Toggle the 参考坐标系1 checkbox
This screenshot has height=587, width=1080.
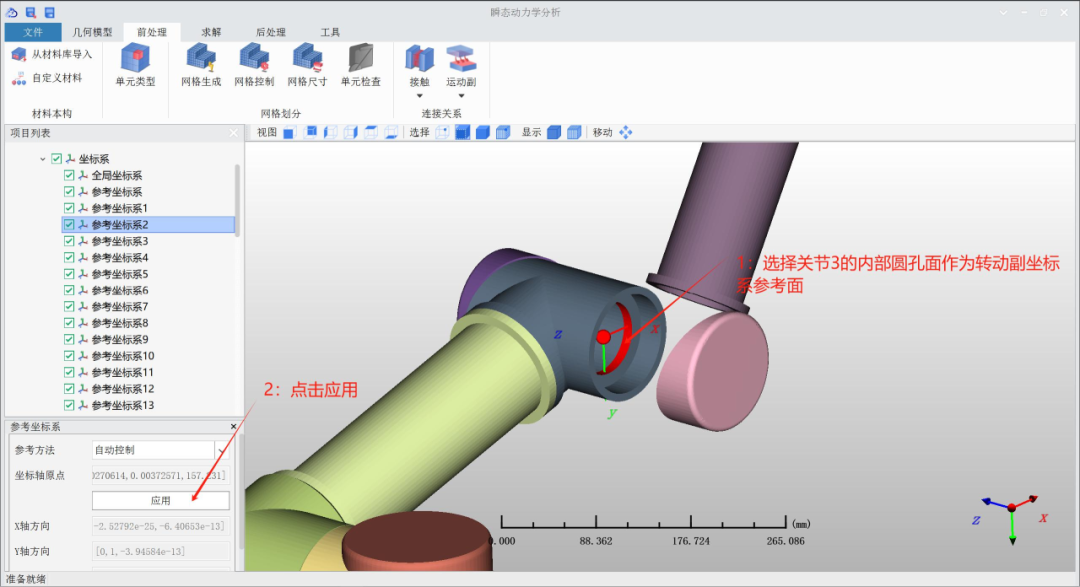(x=69, y=208)
